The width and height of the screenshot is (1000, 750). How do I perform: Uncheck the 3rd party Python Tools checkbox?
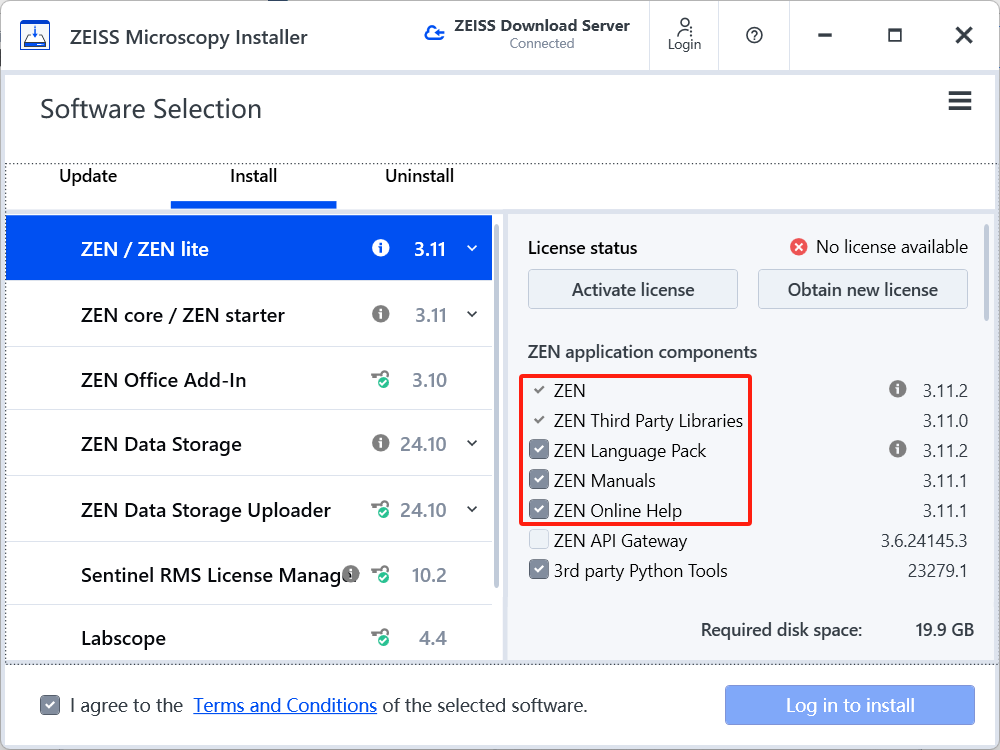point(539,570)
